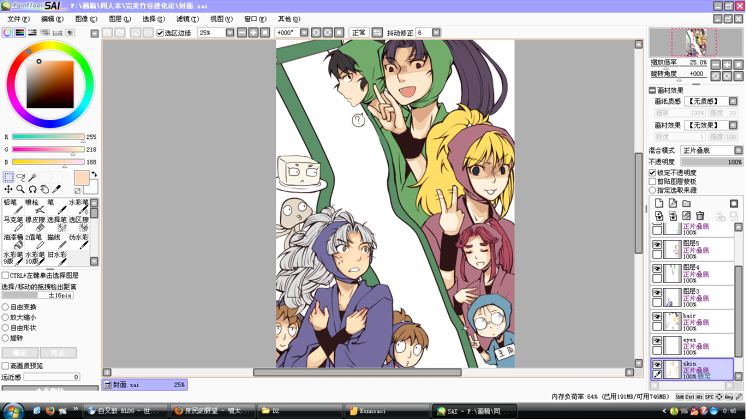
Task: Create a new linework layer
Action: coord(673,203)
